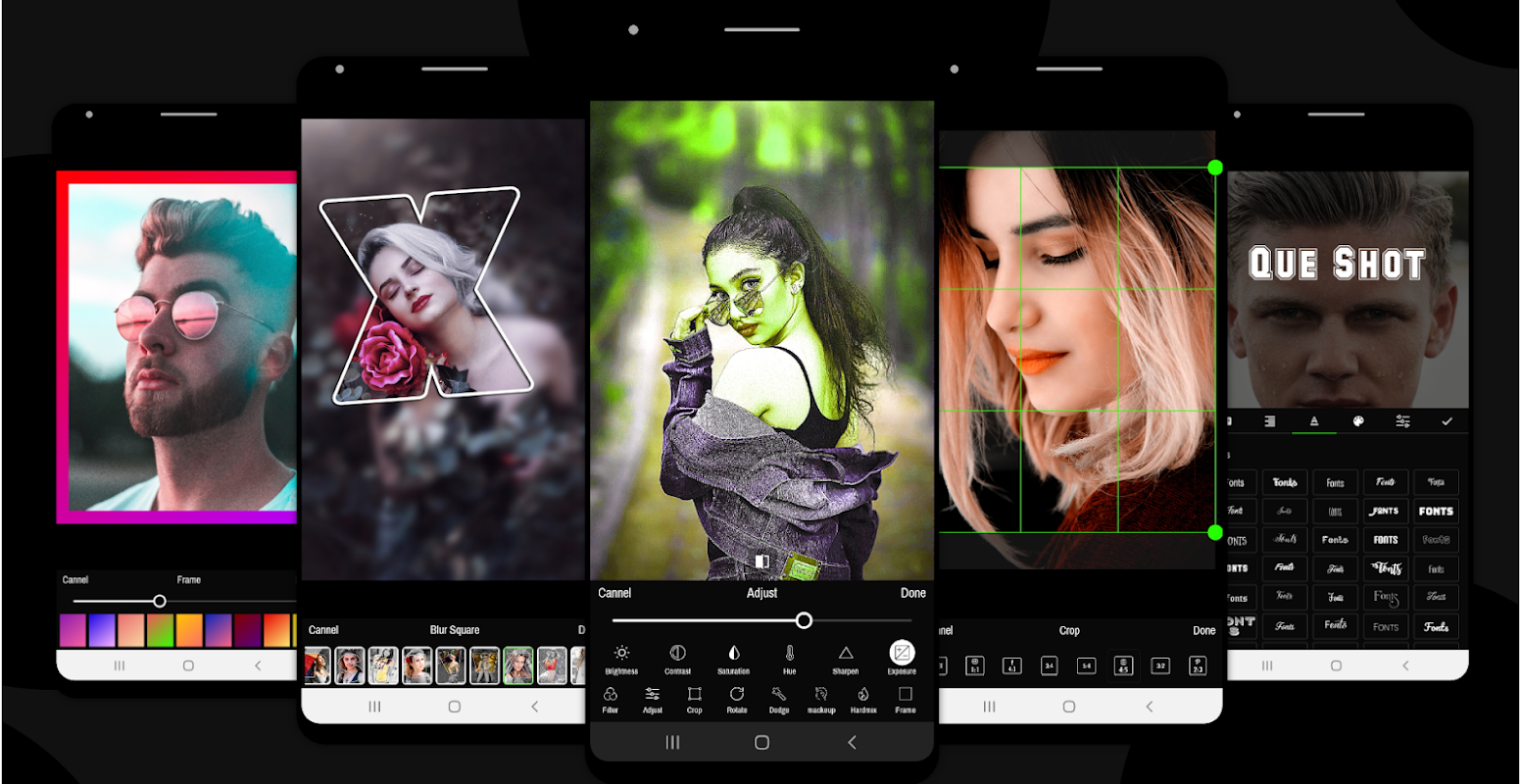
Task: Open the Hardmix flame tool
Action: [863, 694]
